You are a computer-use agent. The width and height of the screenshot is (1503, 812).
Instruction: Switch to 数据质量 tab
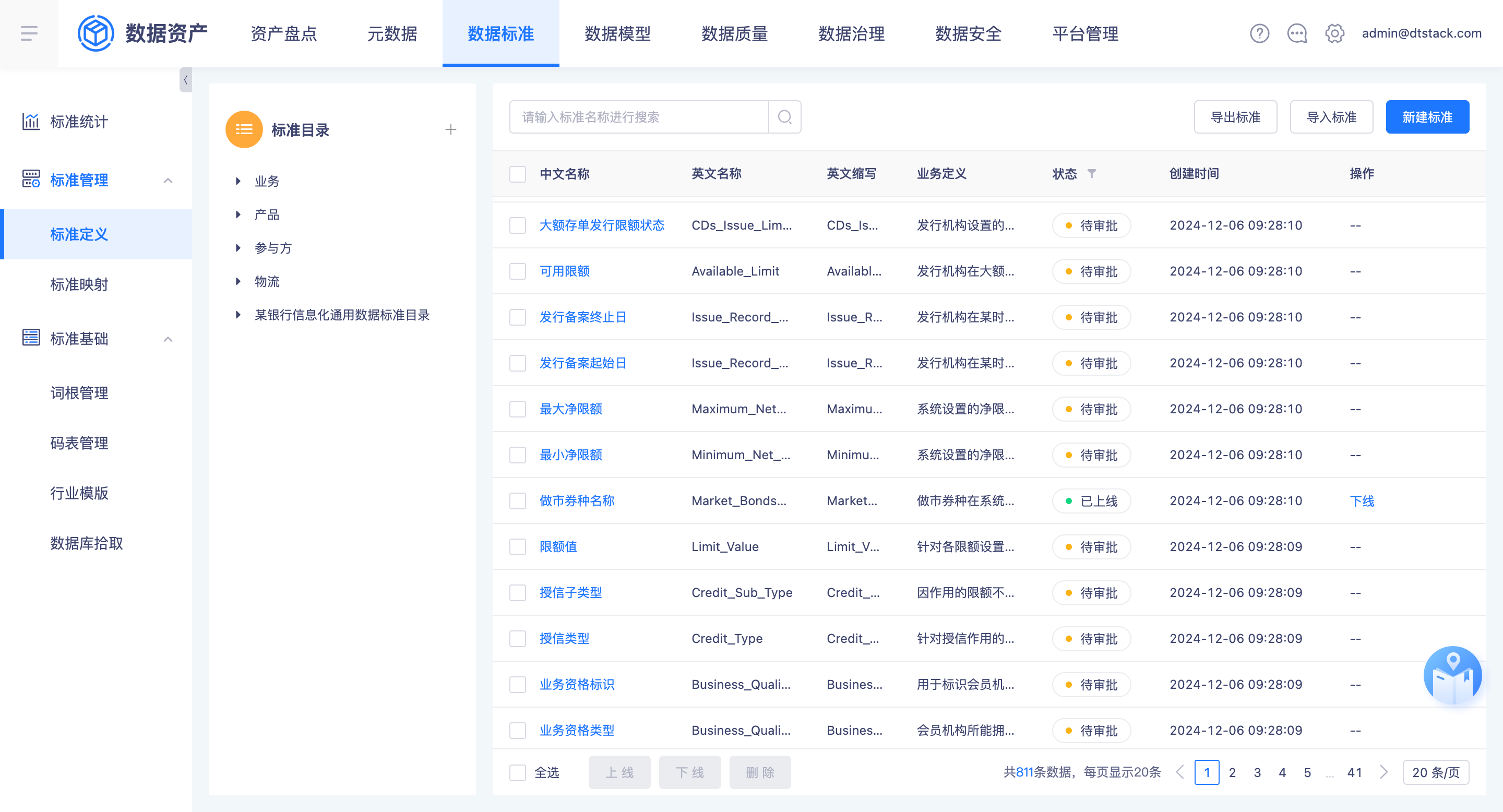(x=735, y=33)
